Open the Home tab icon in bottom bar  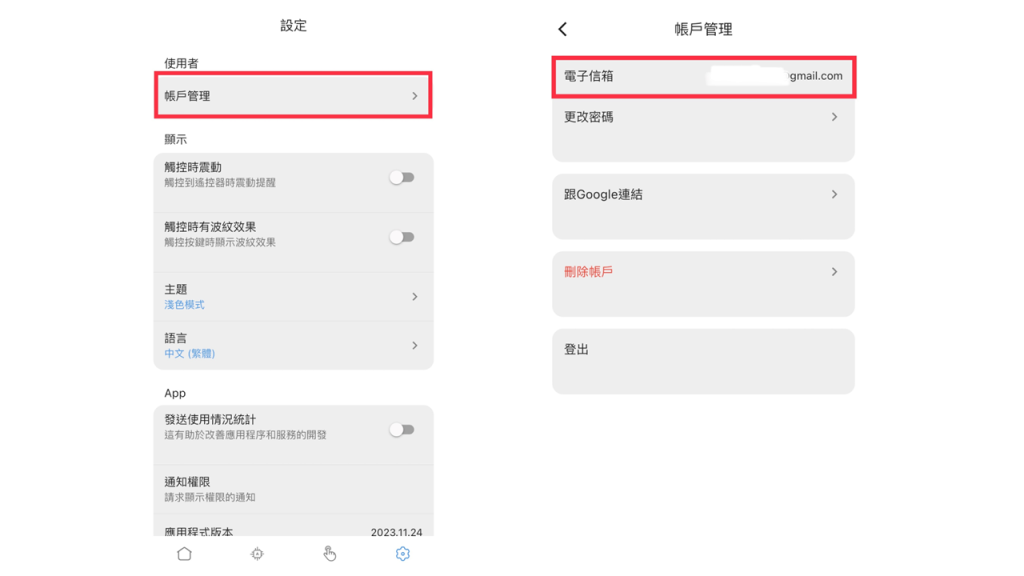click(184, 554)
